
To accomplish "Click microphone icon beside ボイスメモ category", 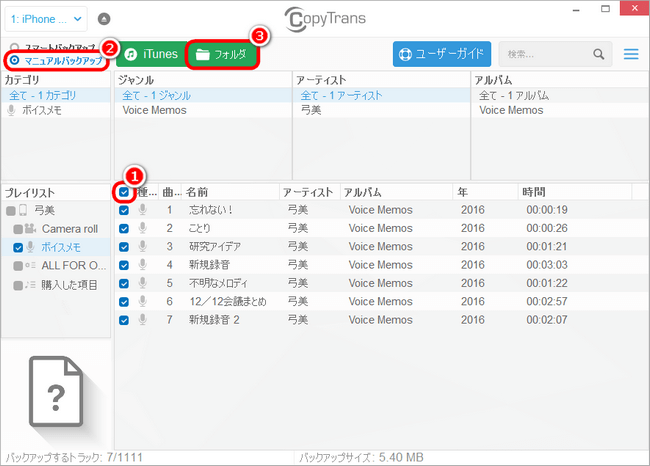I will click(x=12, y=110).
